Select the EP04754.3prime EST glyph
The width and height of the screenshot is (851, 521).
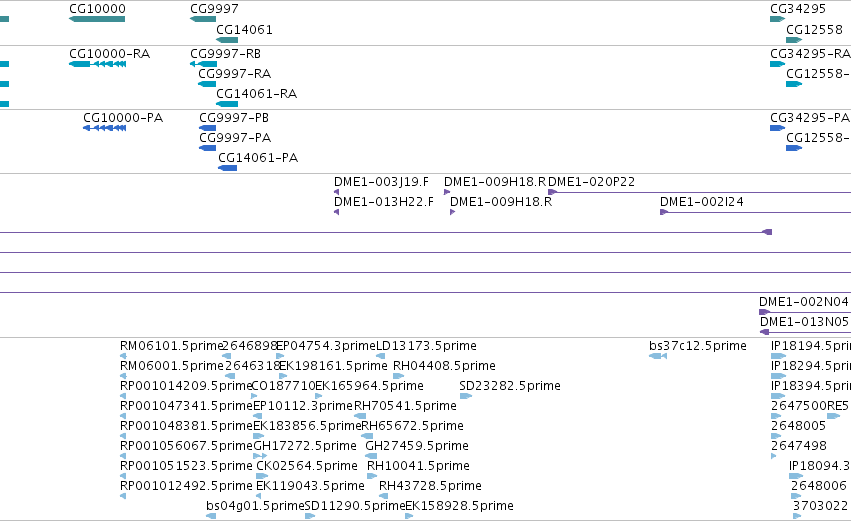tap(280, 356)
